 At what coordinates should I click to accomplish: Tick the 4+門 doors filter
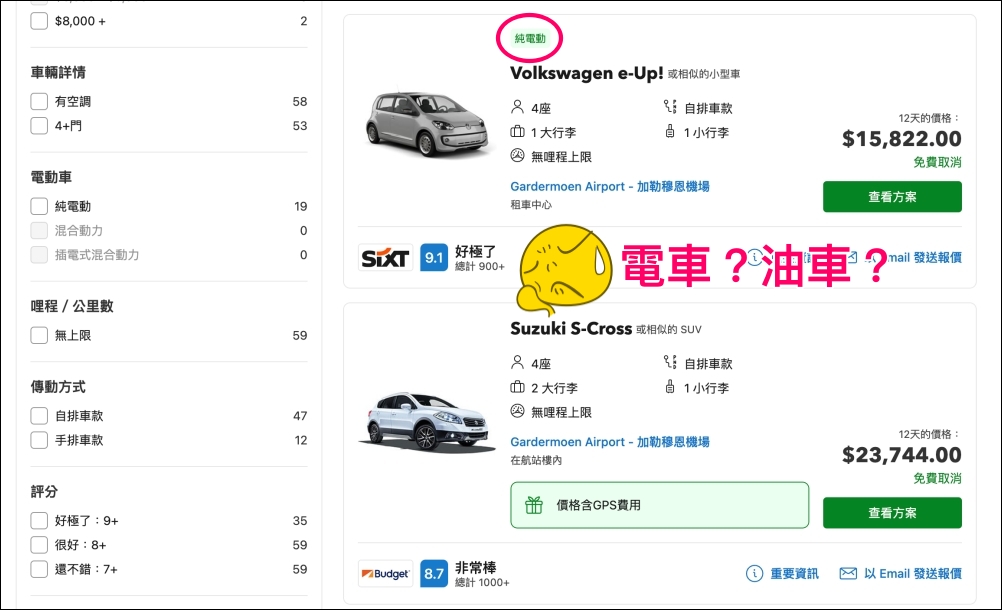39,125
